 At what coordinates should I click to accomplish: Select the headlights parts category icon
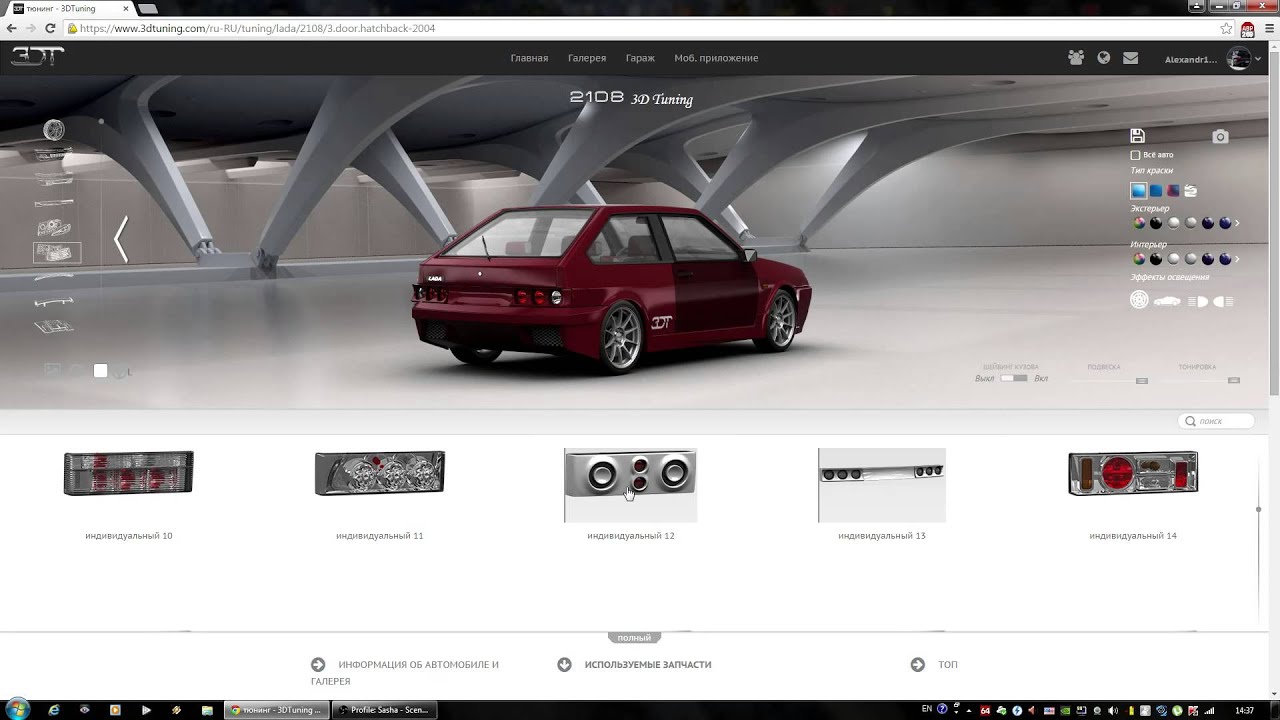(54, 229)
